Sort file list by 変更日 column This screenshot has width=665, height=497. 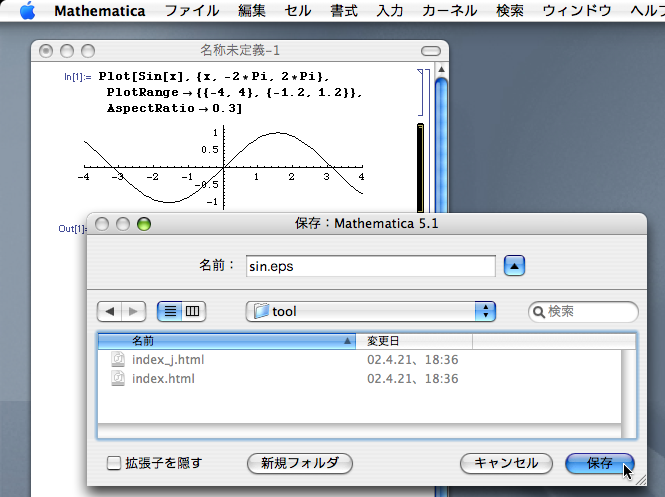coord(413,341)
